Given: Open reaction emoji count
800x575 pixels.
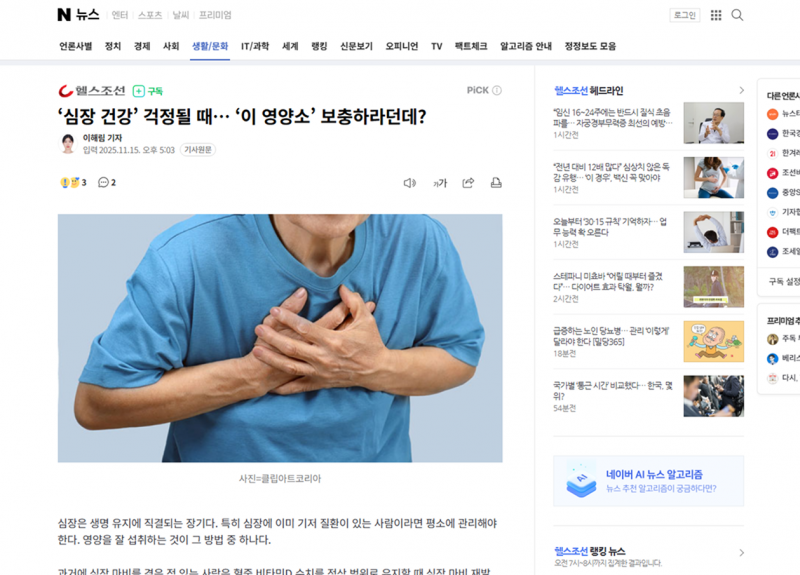Looking at the screenshot, I should 73,182.
